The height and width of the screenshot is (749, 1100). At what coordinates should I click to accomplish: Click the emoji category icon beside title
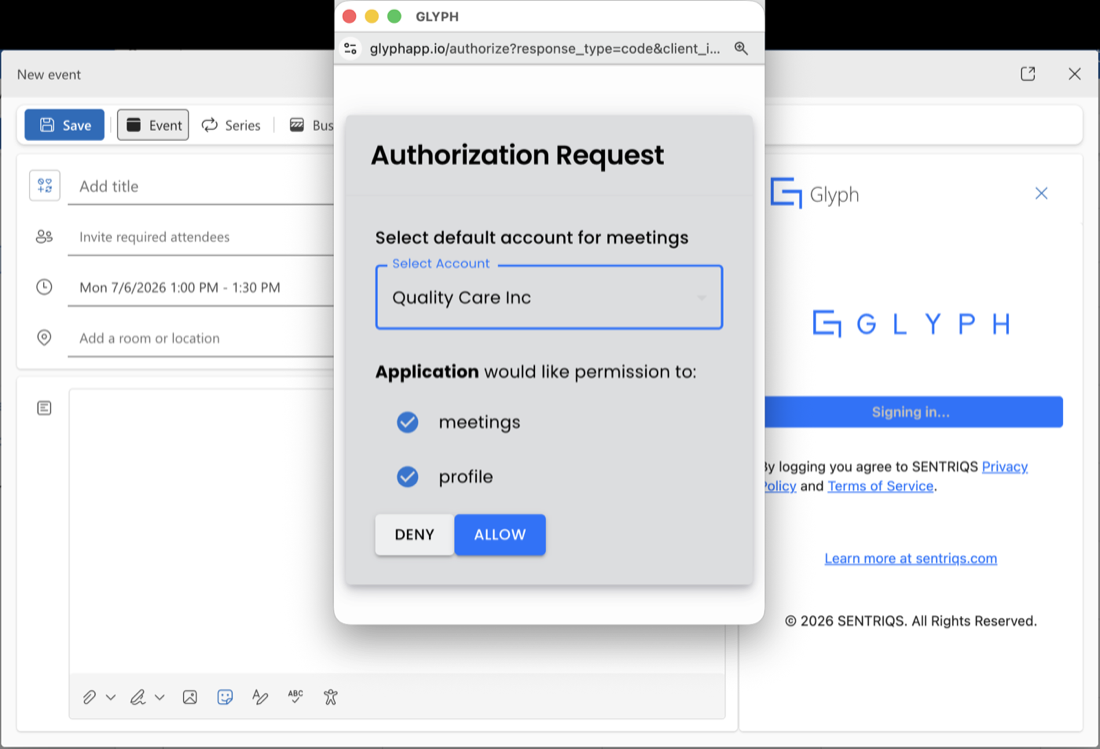[45, 186]
